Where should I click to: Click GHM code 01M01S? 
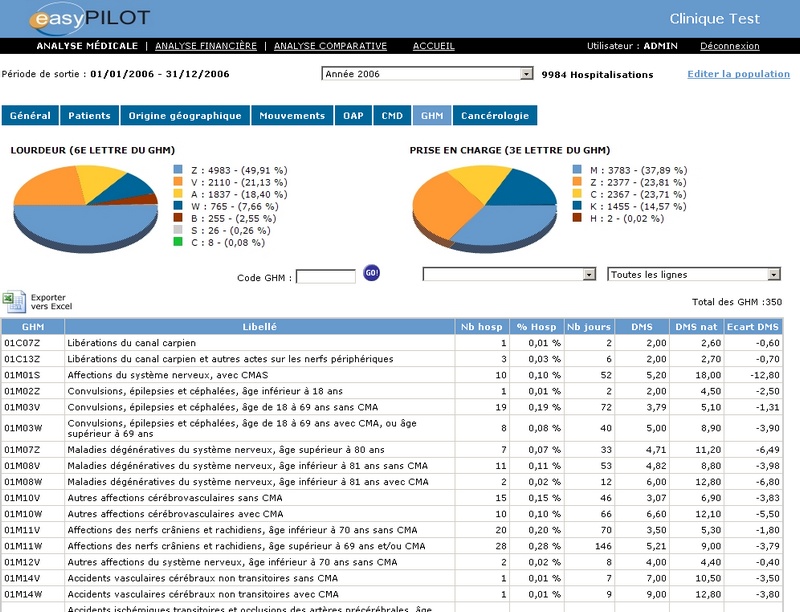click(22, 375)
